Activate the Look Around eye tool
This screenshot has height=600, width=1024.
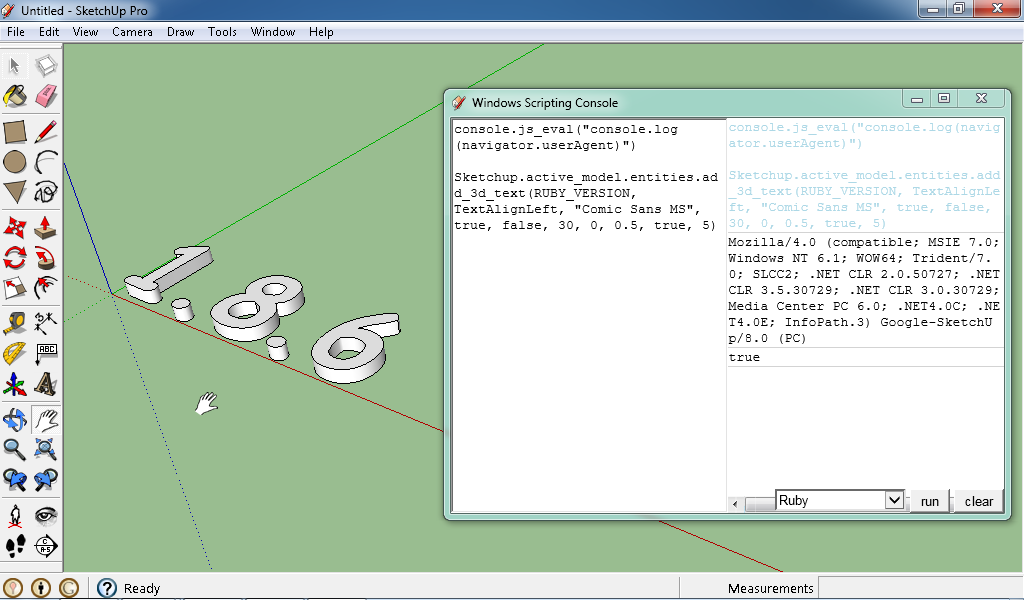point(46,516)
